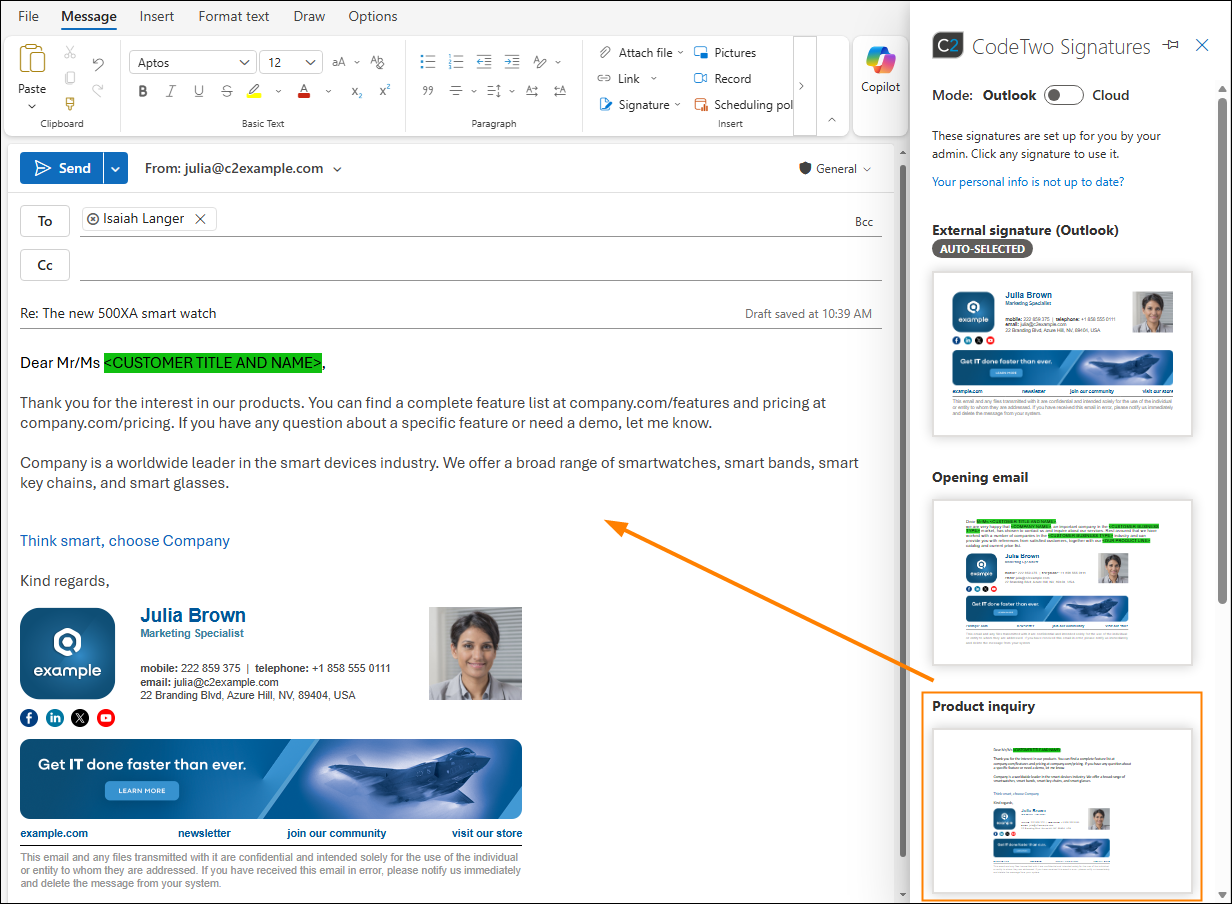Apply subscript formatting

(x=356, y=91)
